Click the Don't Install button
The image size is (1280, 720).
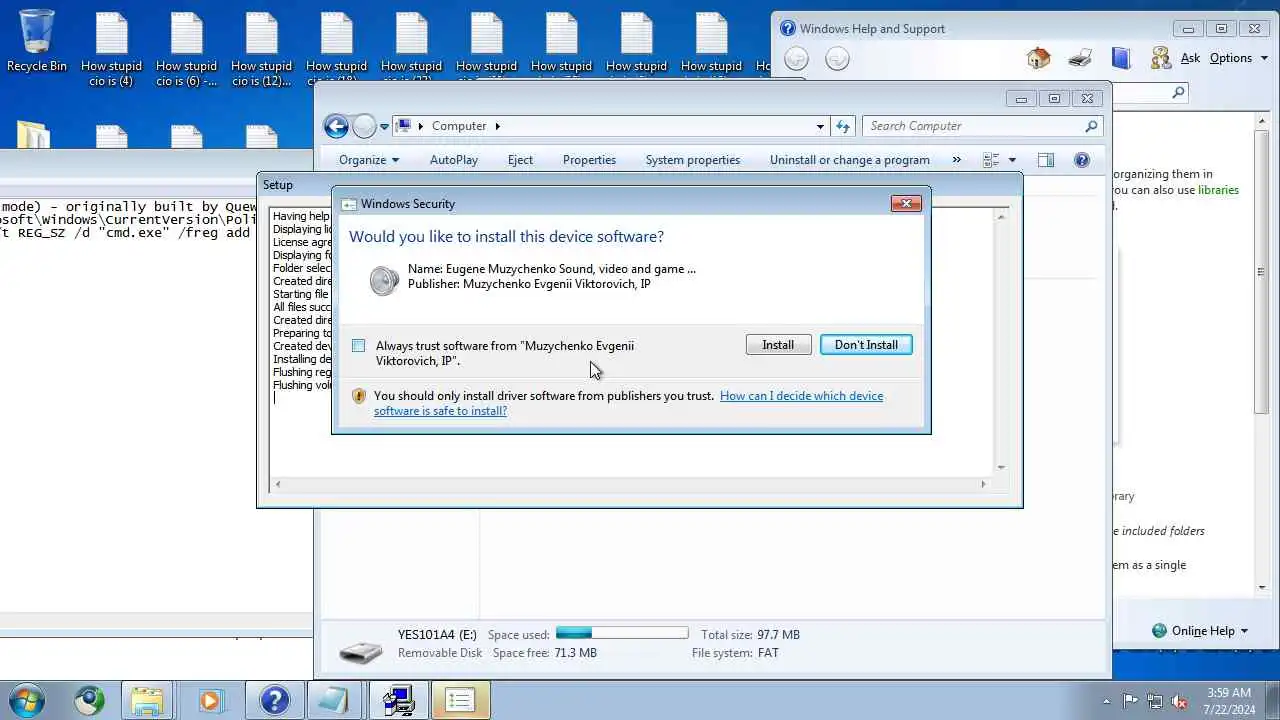pyautogui.click(x=866, y=345)
